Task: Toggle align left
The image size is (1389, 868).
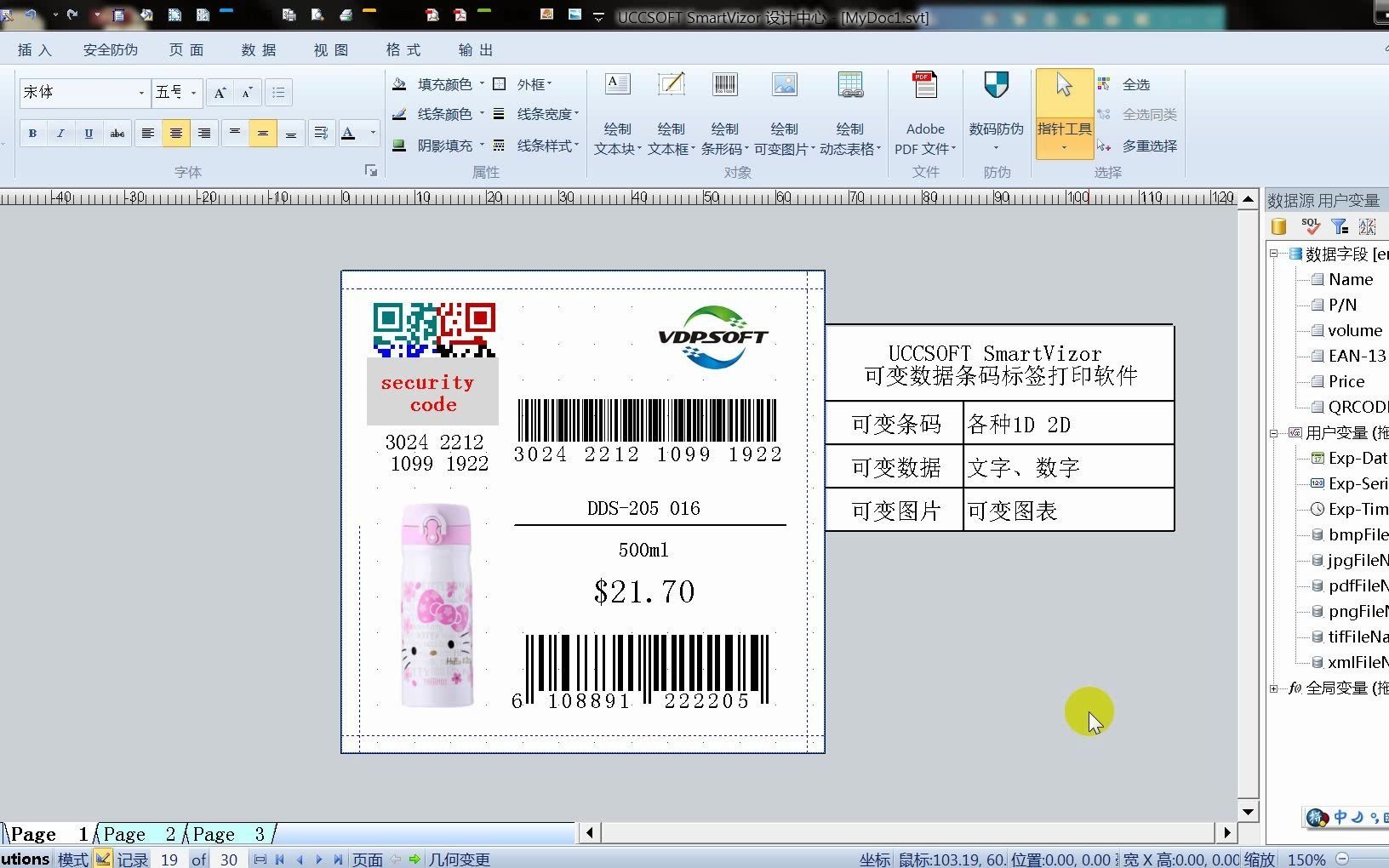Action: [x=148, y=133]
